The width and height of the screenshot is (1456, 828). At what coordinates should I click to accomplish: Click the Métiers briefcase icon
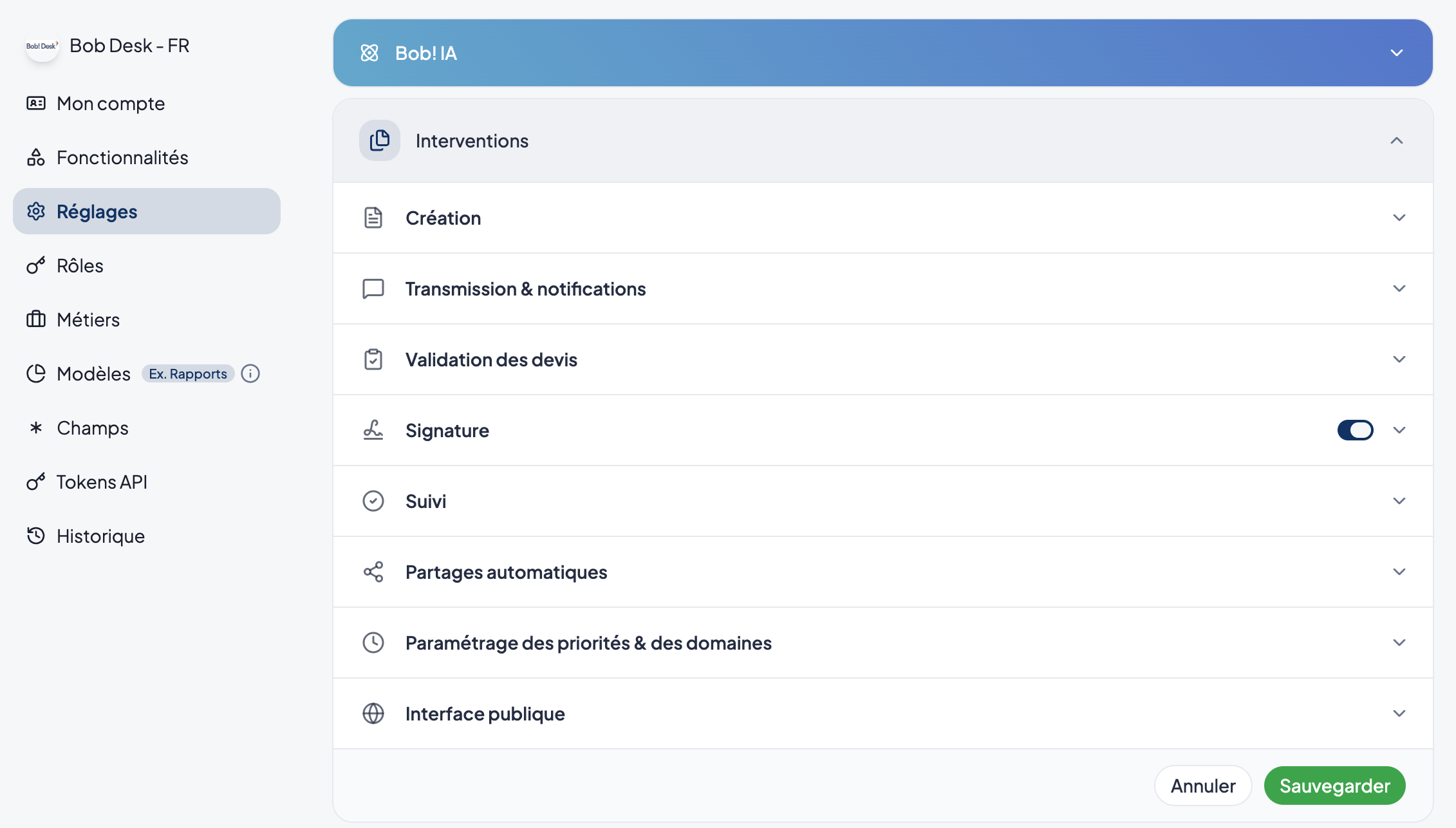(x=36, y=319)
